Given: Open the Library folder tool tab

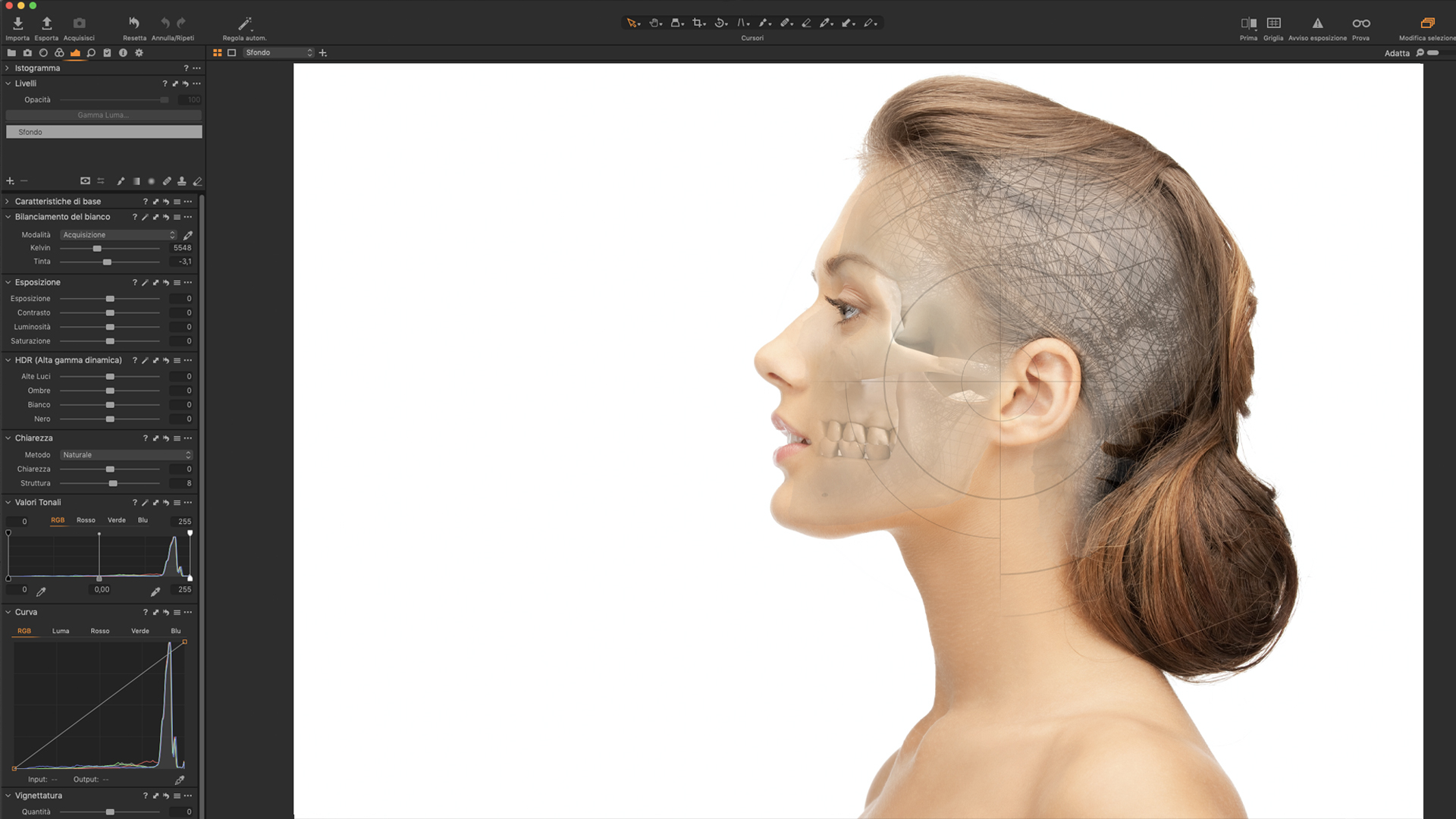Looking at the screenshot, I should (x=11, y=53).
